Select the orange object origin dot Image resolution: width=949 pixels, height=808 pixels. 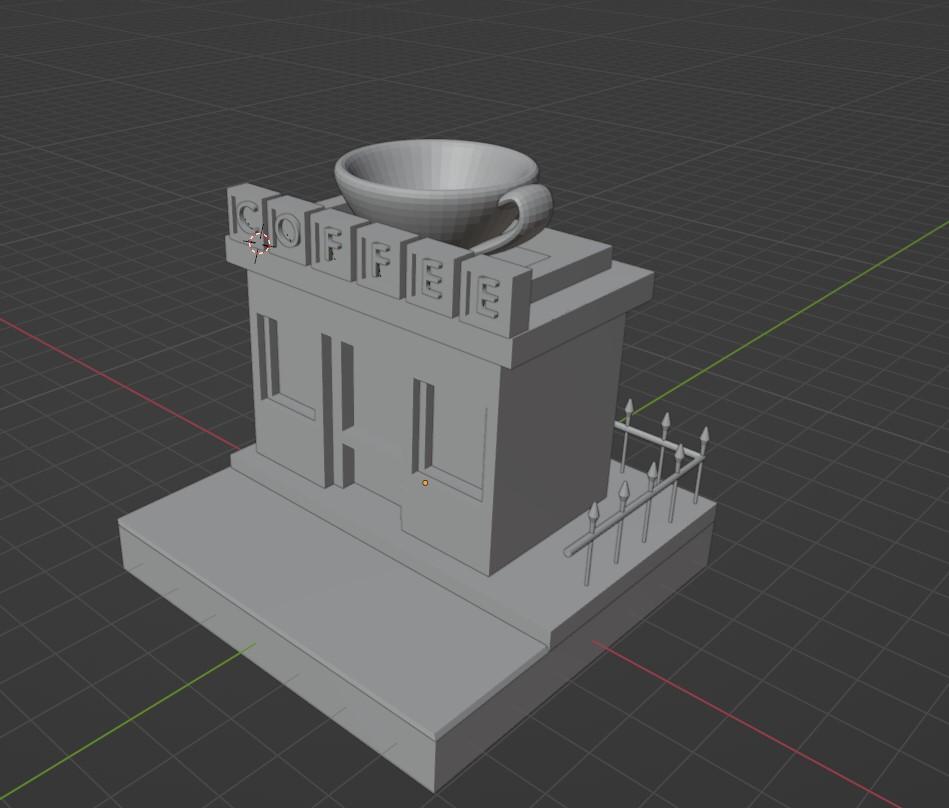point(425,483)
